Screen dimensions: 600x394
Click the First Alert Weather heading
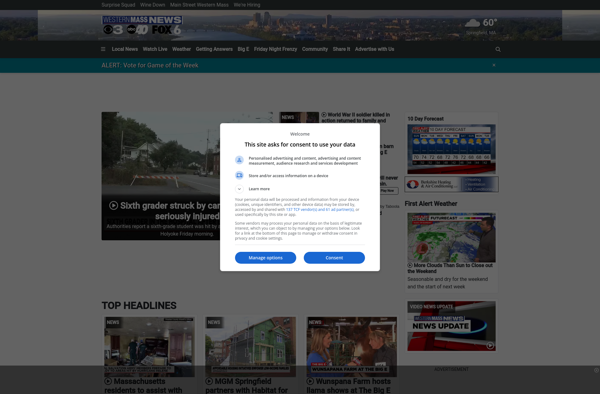[x=431, y=204]
